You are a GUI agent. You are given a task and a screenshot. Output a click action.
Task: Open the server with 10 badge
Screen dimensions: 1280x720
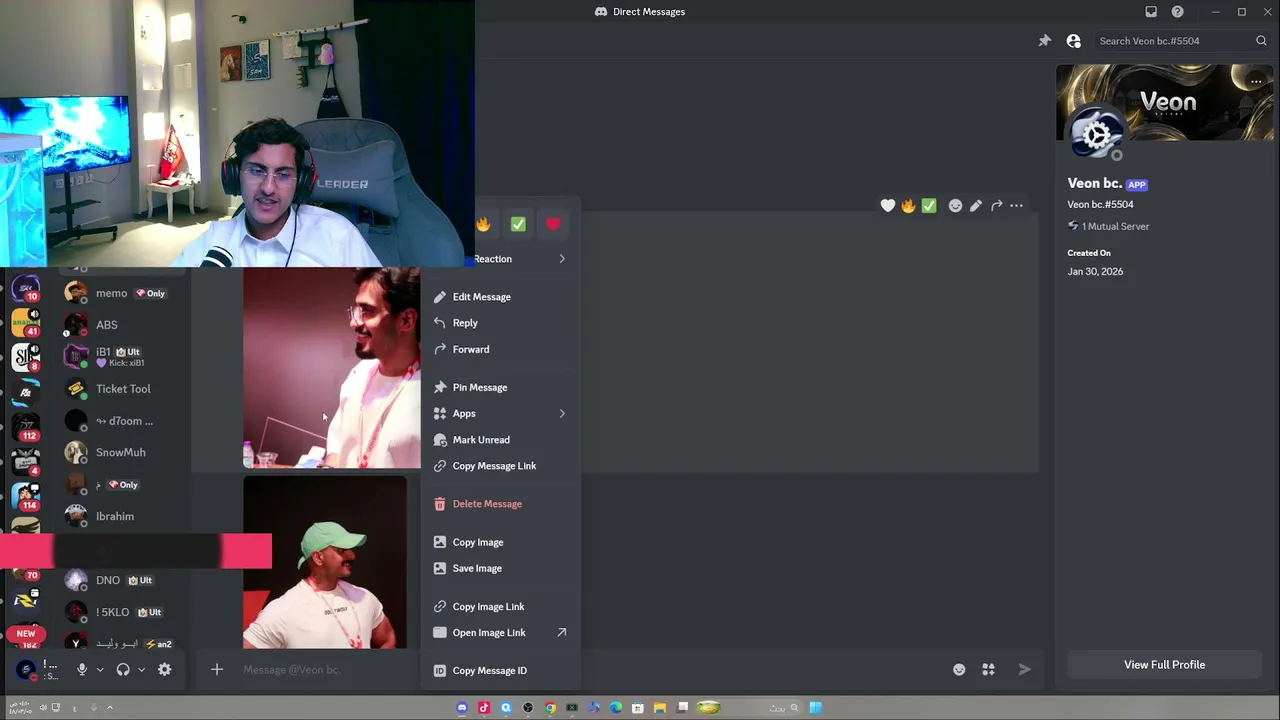click(26, 290)
